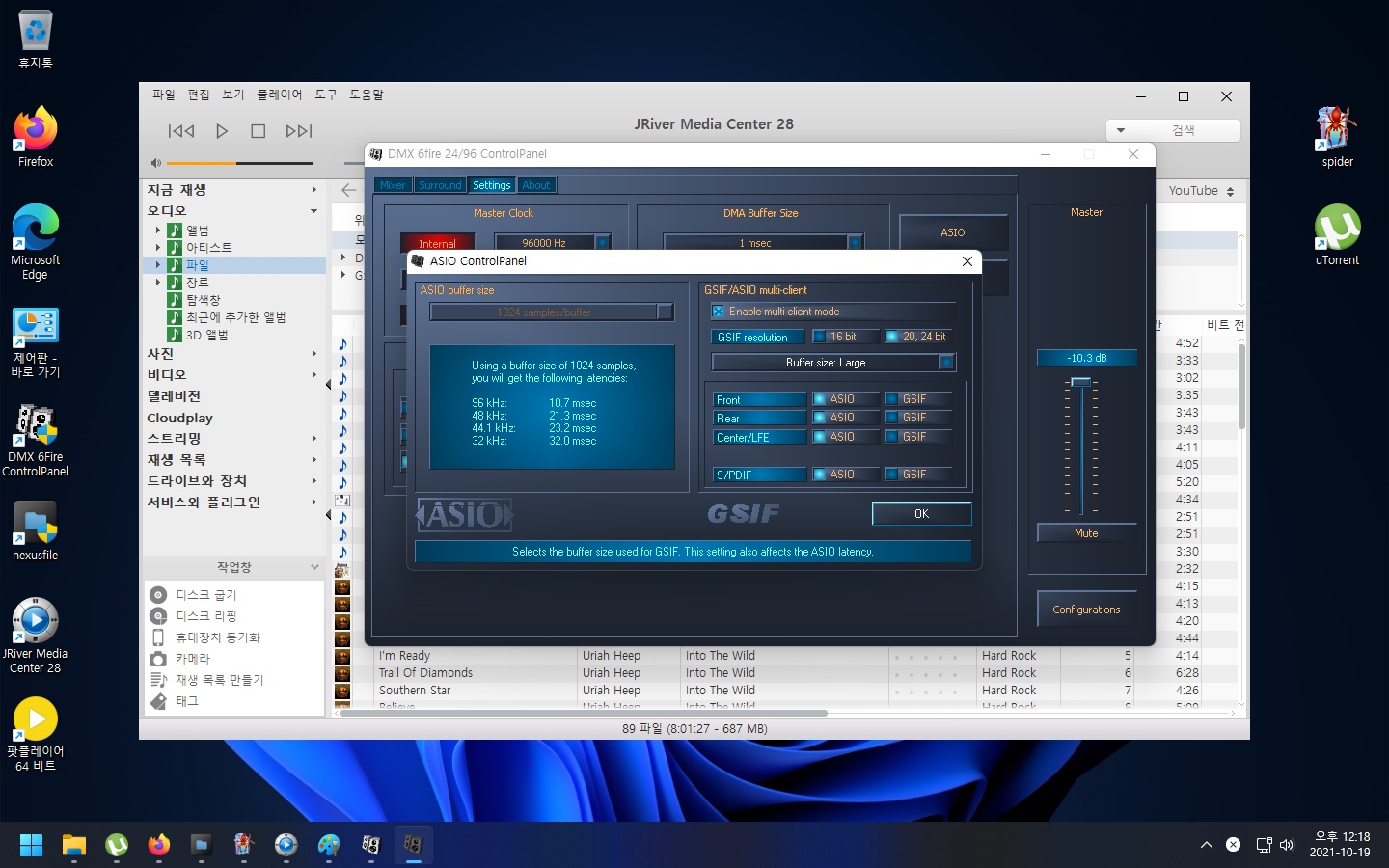Open Configurations in DMX ControlPanel
Viewport: 1389px width, 868px height.
tap(1086, 610)
